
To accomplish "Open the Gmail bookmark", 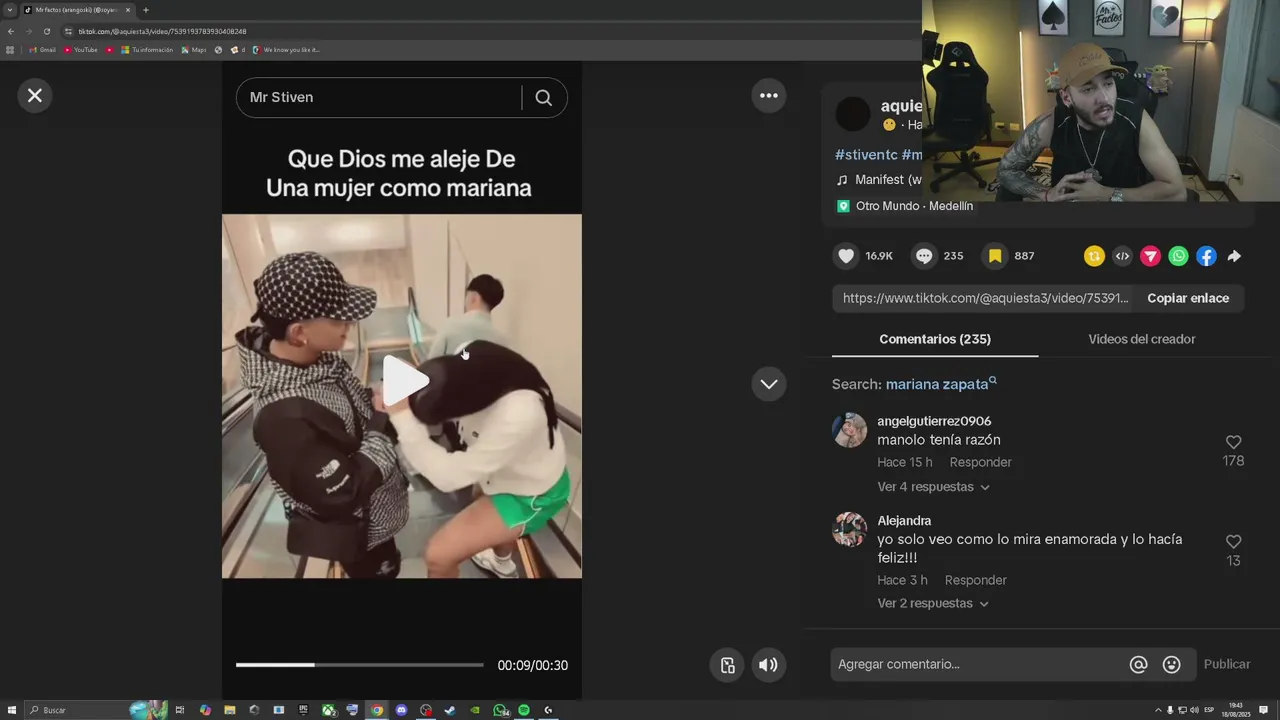I will click(x=42, y=50).
